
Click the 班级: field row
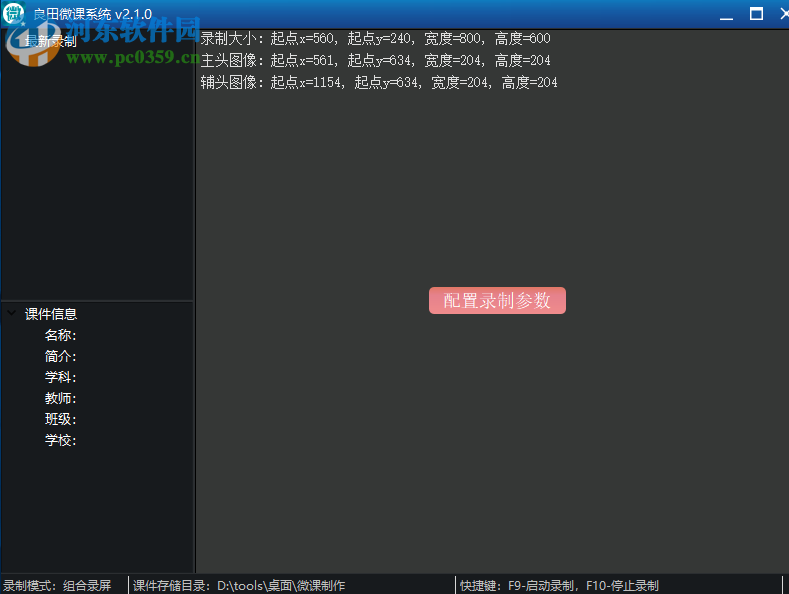coord(60,419)
